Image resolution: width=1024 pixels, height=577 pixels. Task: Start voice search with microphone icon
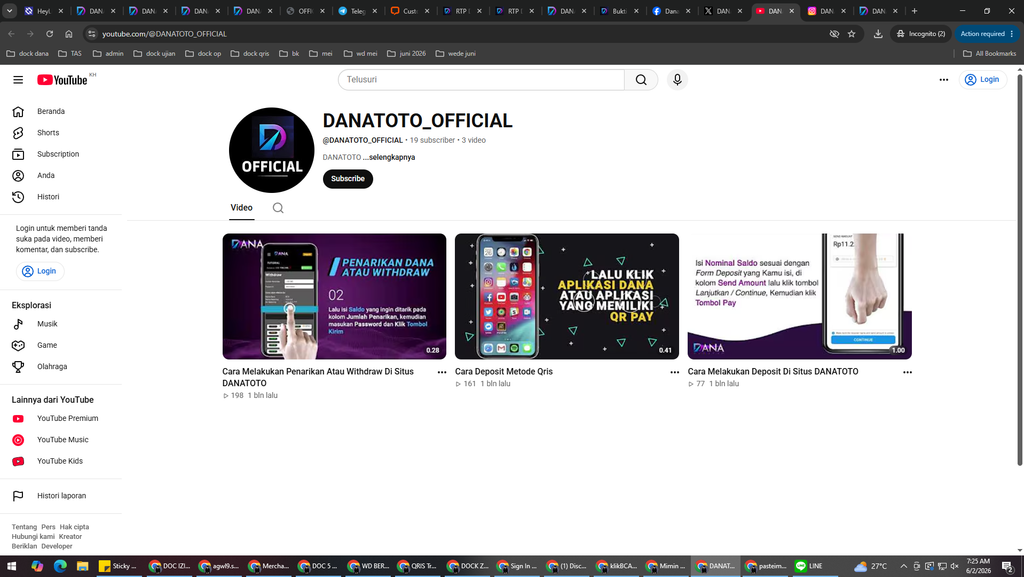coord(677,80)
